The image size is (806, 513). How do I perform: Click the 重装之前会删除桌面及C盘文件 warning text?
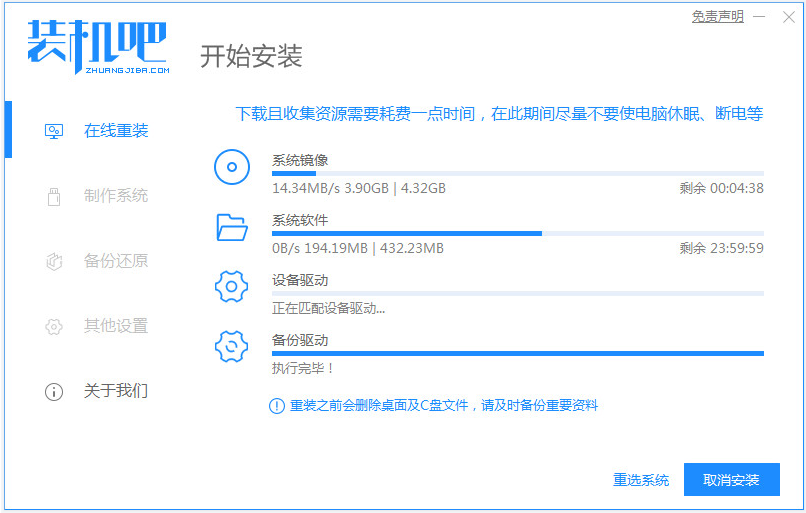pos(444,406)
